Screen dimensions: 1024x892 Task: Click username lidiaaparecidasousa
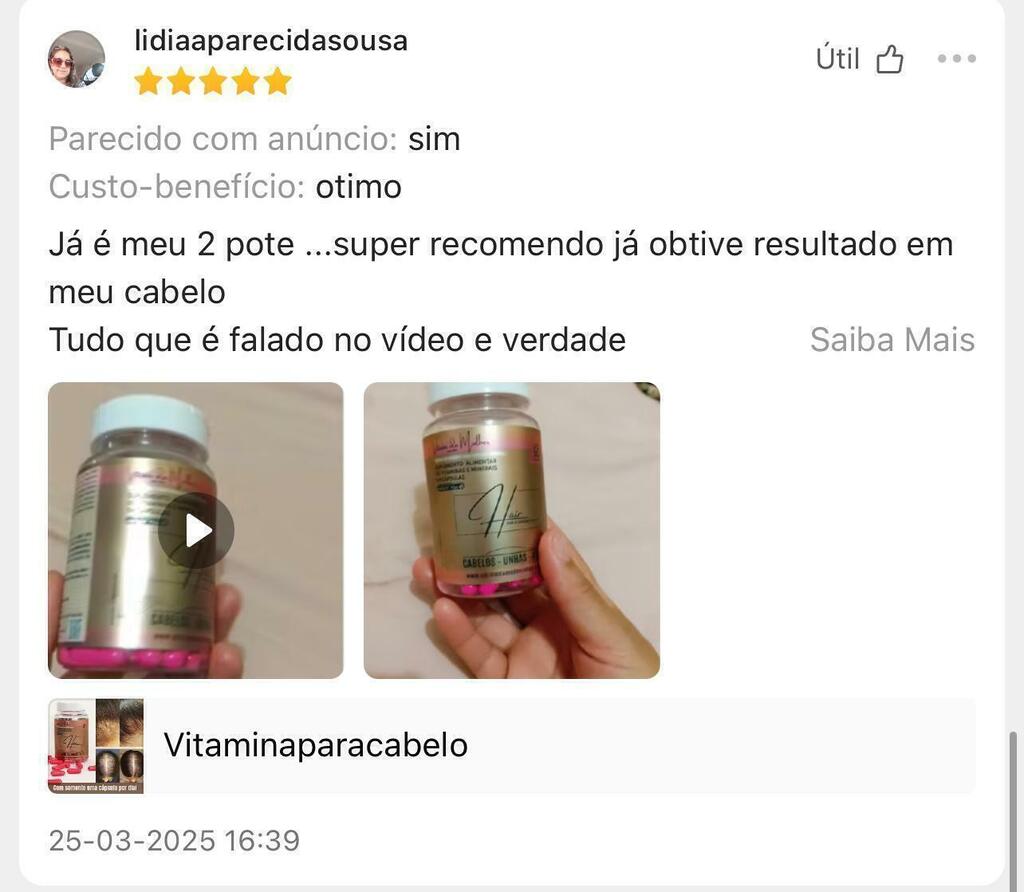pyautogui.click(x=271, y=40)
